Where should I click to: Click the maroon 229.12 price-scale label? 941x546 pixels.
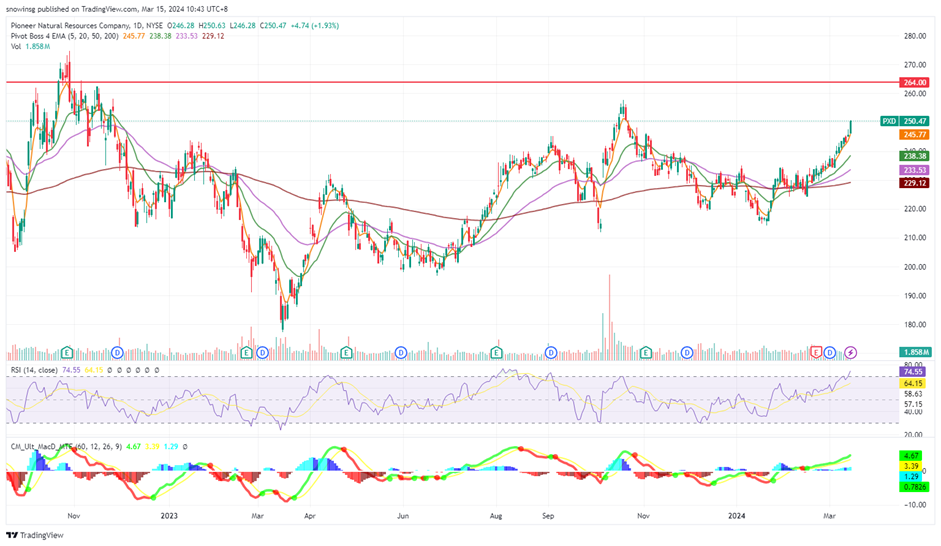pos(913,183)
